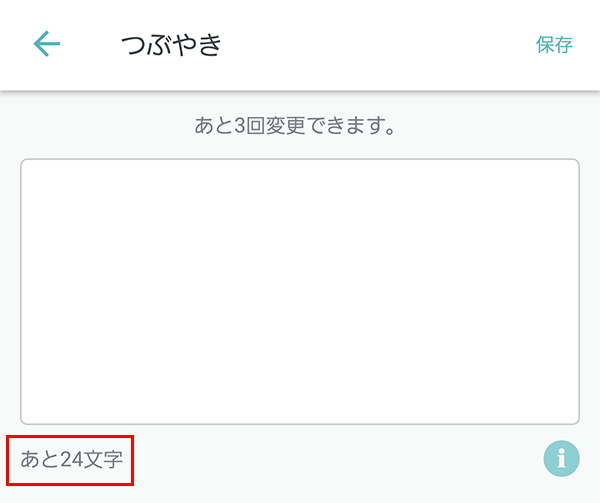Select the あと24文字 character counter
This screenshot has height=503, width=600.
click(72, 459)
